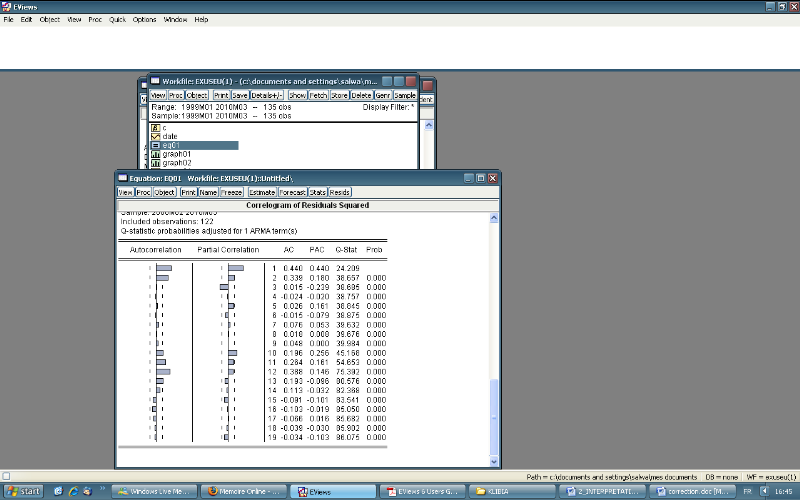Click the Genr button in the workfile toolbar

[x=384, y=95]
